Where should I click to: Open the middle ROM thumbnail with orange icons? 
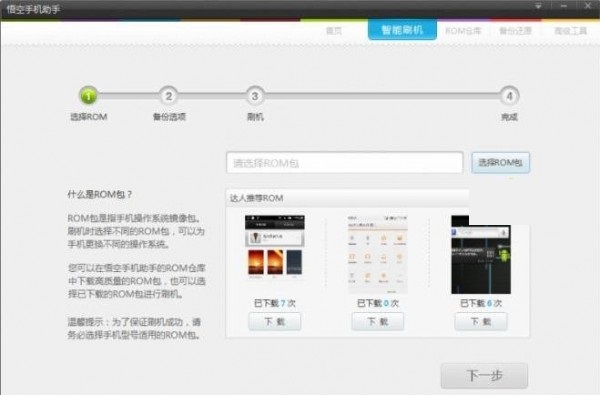coord(378,254)
